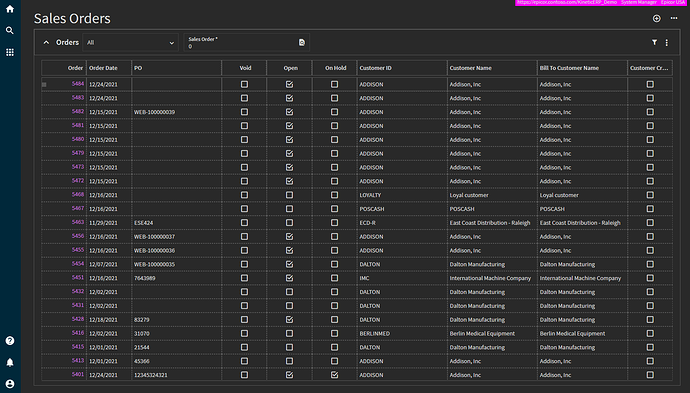Image resolution: width=690 pixels, height=393 pixels.
Task: Open the Orders grid vertical dots menu
Action: [667, 42]
